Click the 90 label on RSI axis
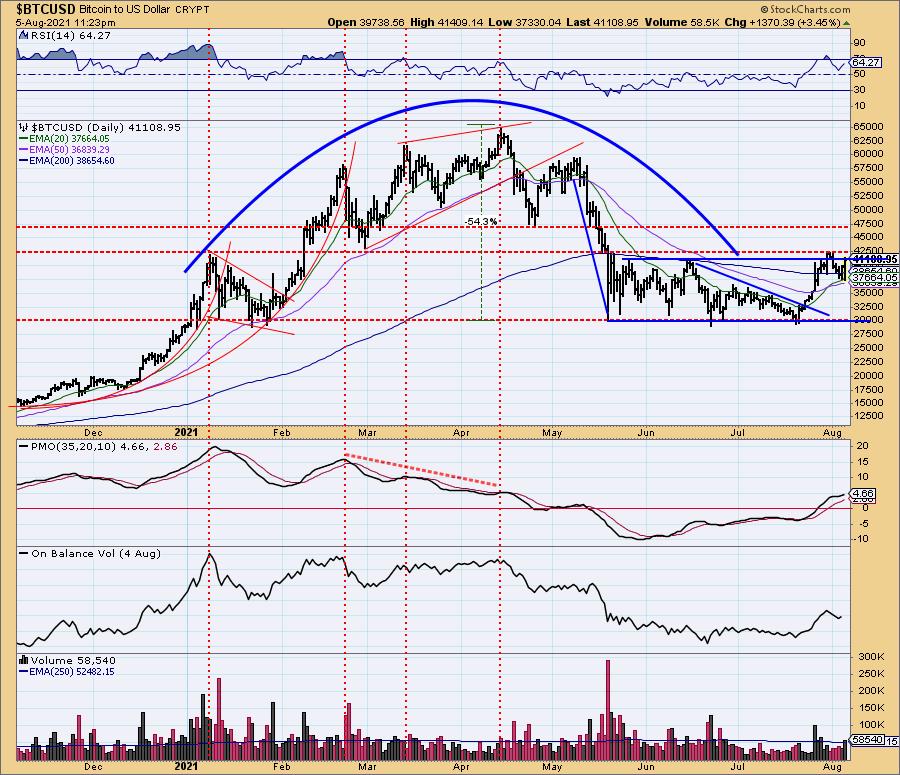900x775 pixels. click(x=860, y=43)
